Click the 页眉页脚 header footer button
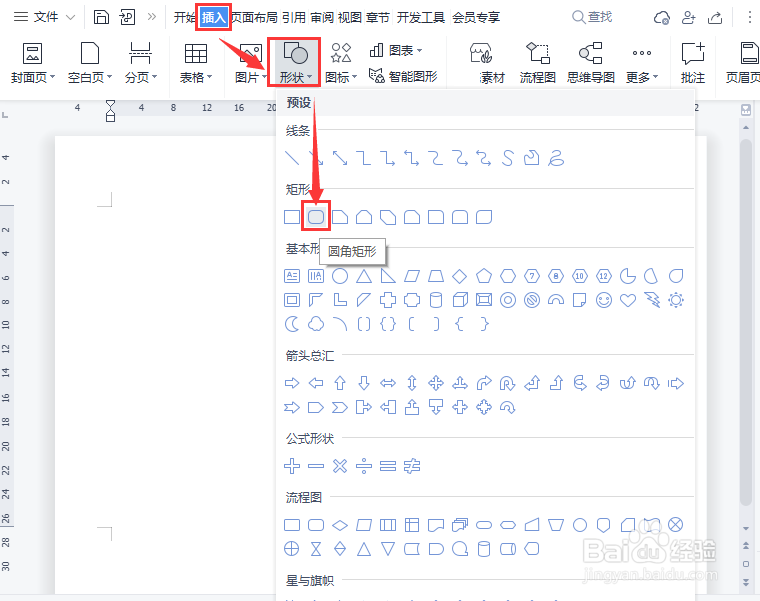 pyautogui.click(x=743, y=63)
